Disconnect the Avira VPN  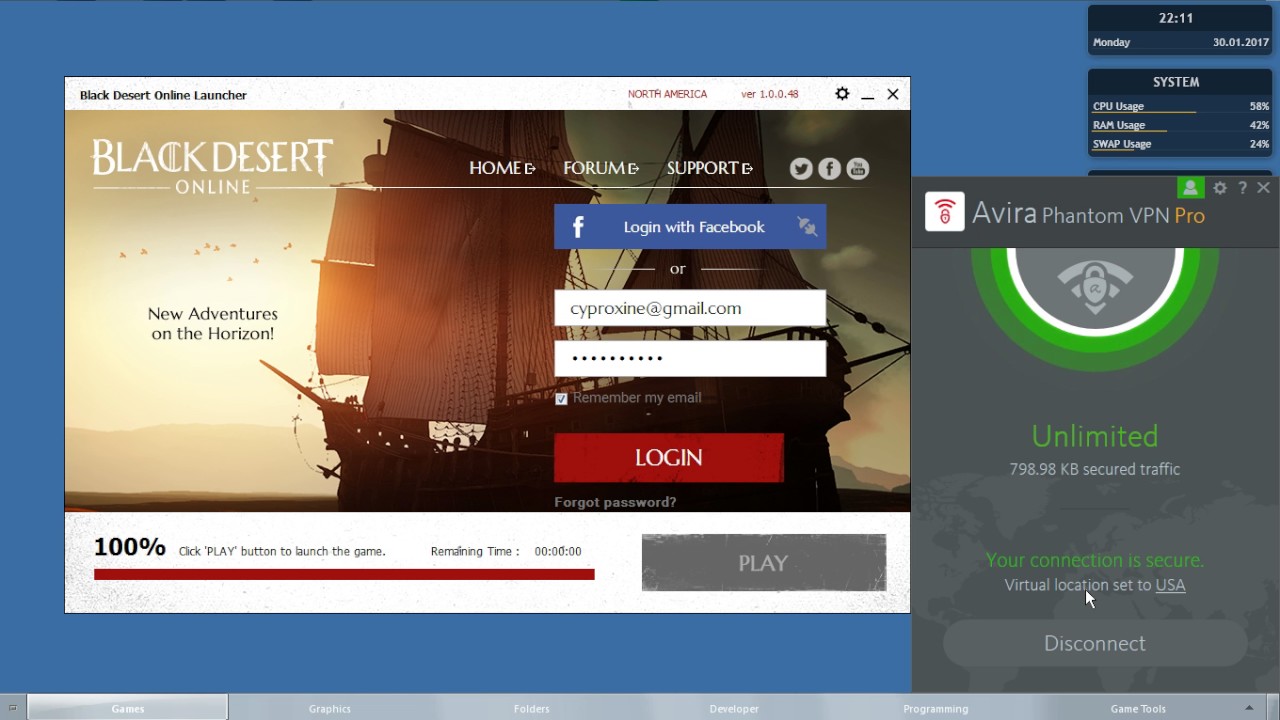[x=1095, y=643]
